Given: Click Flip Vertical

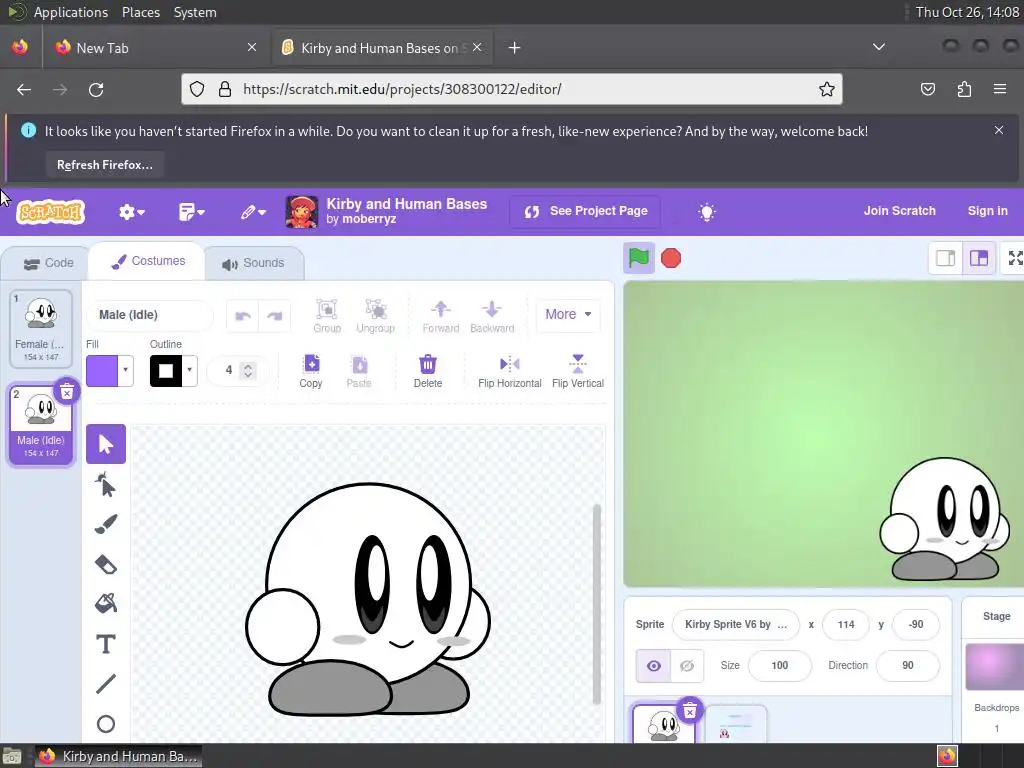Looking at the screenshot, I should 577,371.
